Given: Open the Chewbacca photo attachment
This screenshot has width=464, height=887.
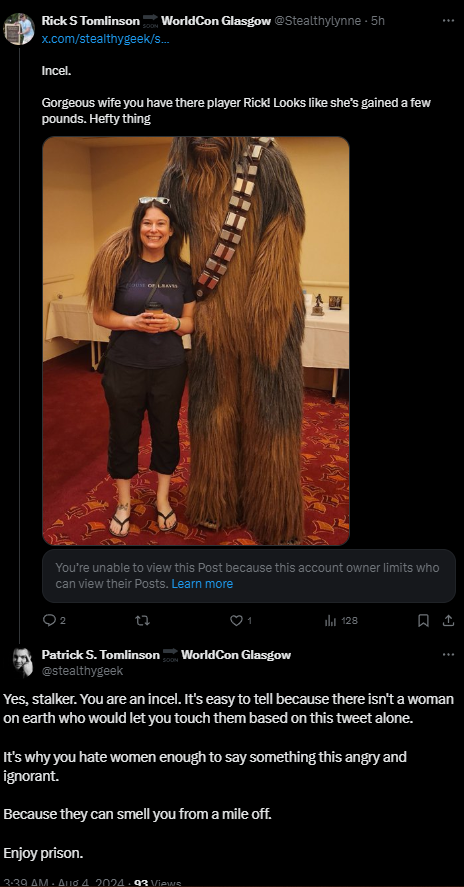Looking at the screenshot, I should coord(196,341).
